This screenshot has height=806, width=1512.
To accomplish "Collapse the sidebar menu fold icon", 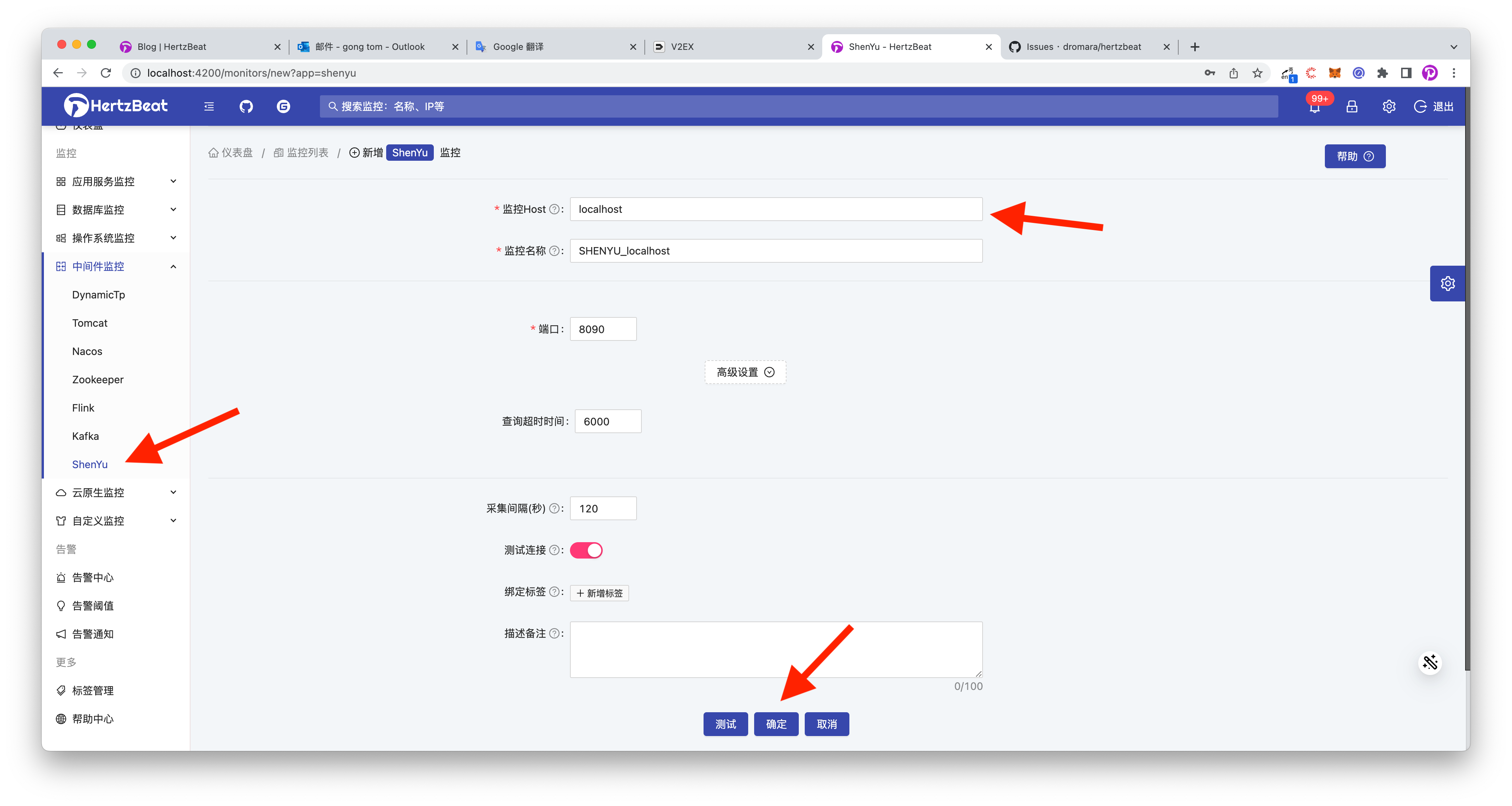I will pyautogui.click(x=209, y=106).
